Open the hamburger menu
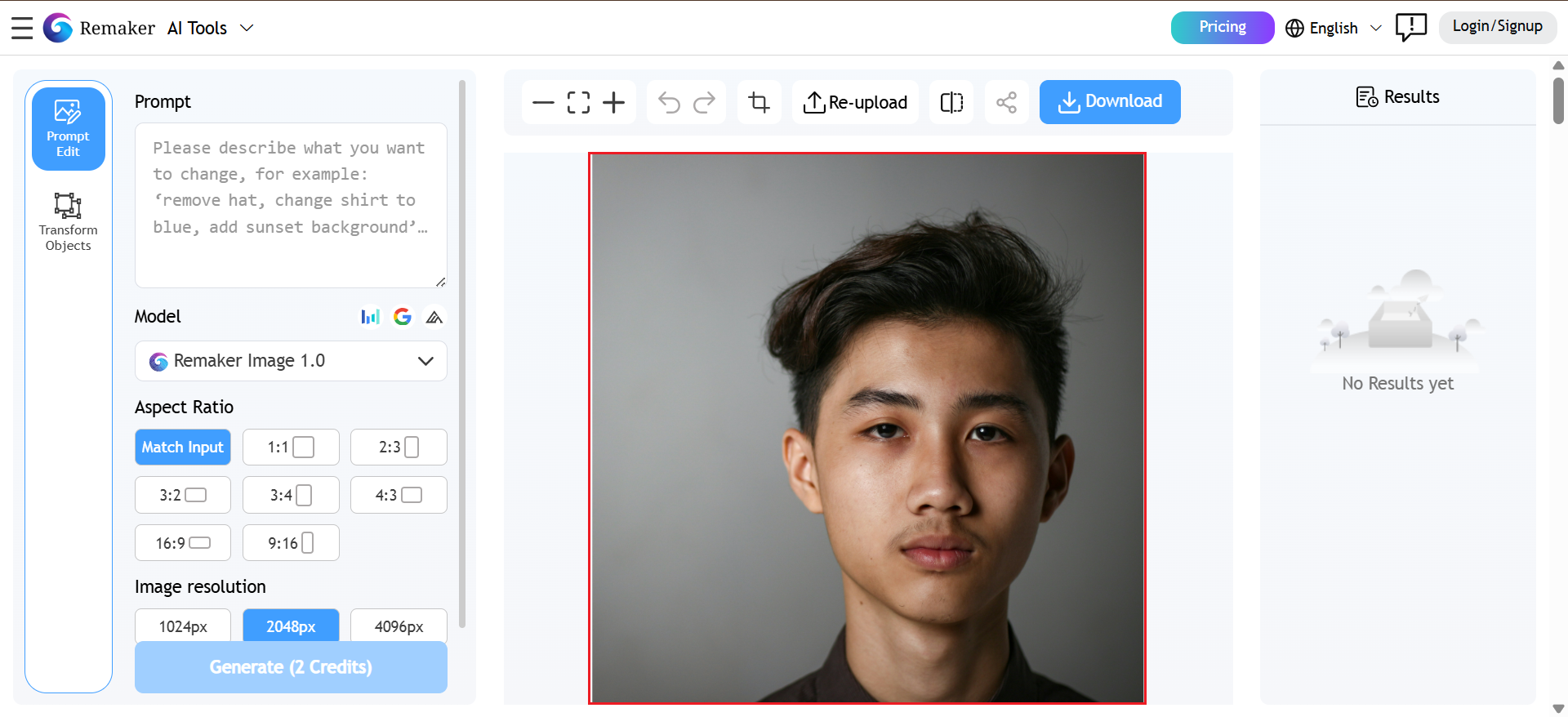This screenshot has width=1568, height=717. [22, 28]
